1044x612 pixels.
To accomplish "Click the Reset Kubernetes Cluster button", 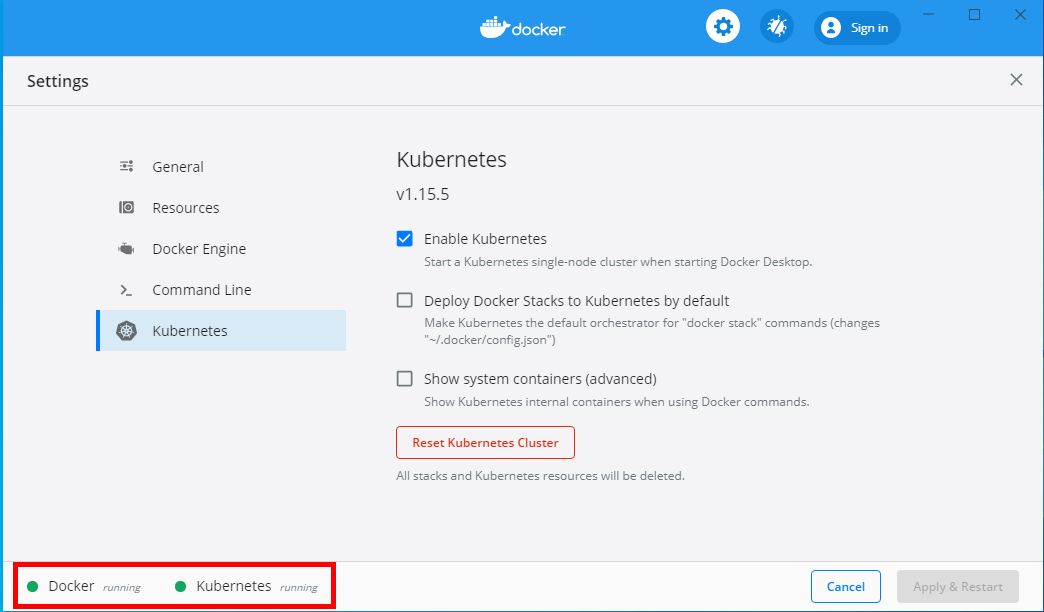I will pos(485,442).
